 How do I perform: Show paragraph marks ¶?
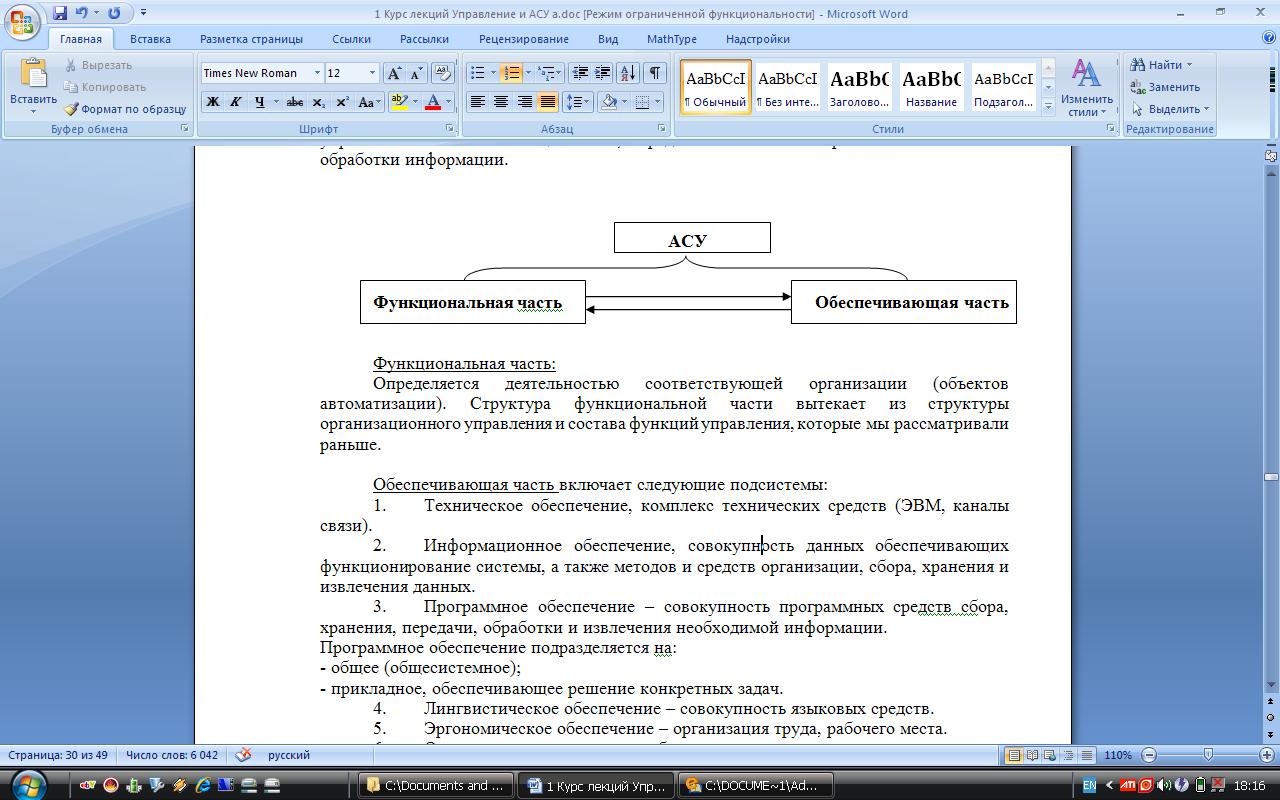pyautogui.click(x=655, y=73)
